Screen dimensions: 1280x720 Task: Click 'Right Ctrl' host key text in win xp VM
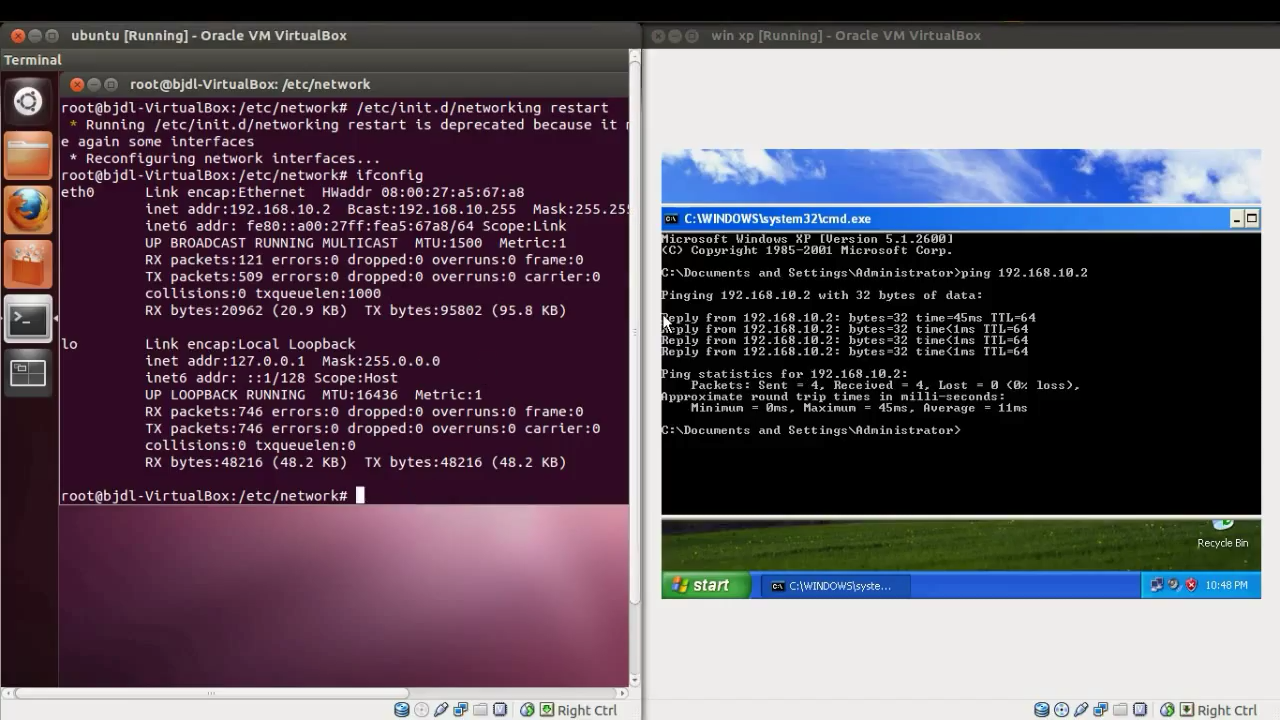1227,710
